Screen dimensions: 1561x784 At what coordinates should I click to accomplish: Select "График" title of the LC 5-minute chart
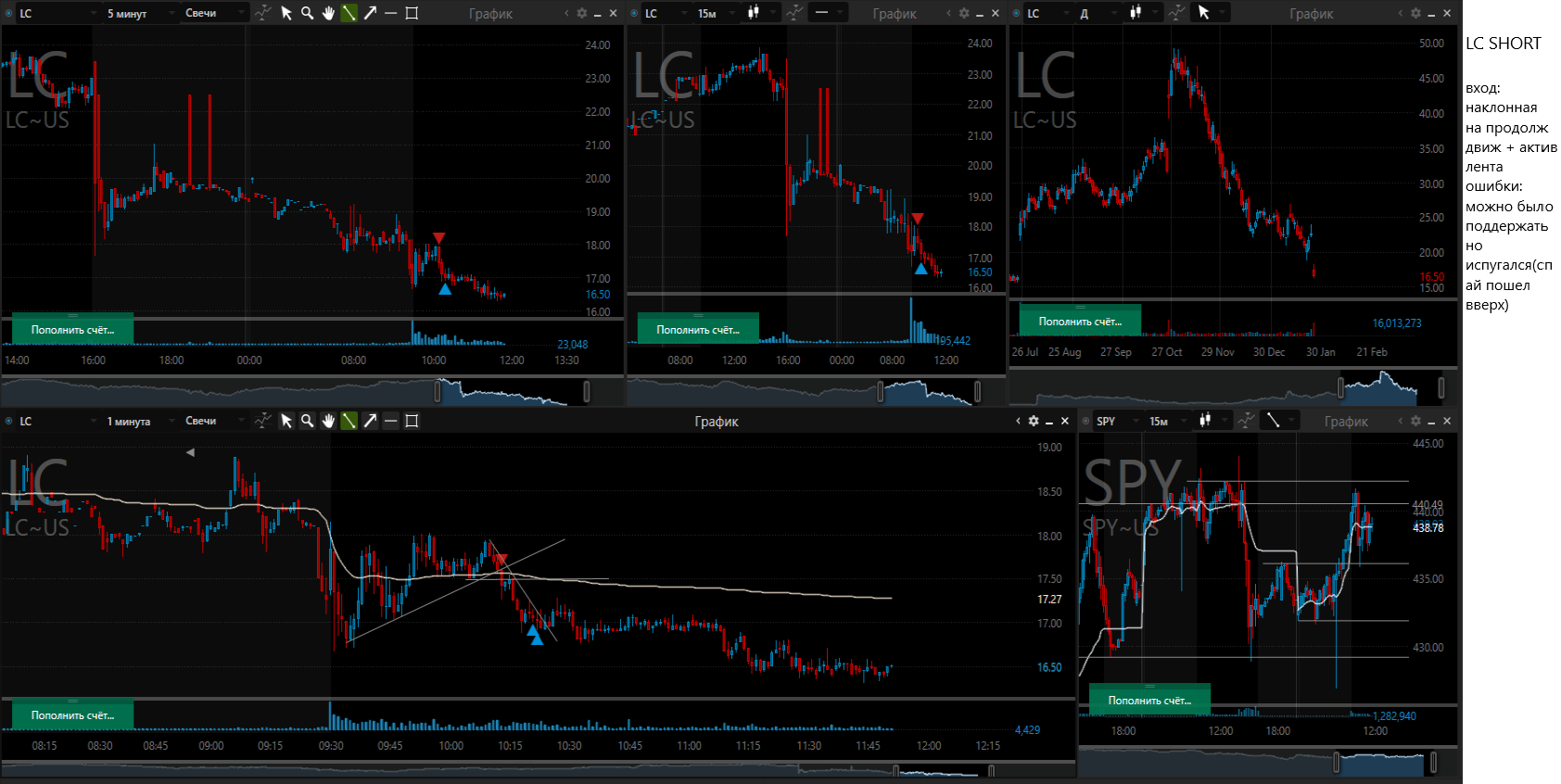[x=490, y=13]
